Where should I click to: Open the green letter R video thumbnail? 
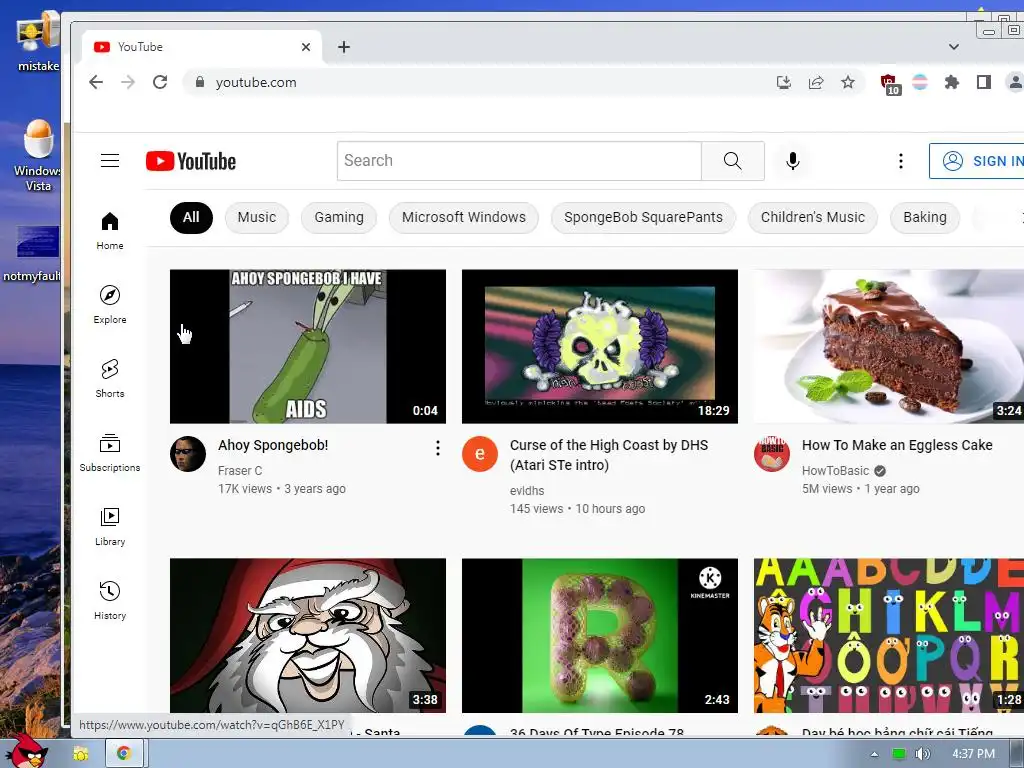(600, 635)
